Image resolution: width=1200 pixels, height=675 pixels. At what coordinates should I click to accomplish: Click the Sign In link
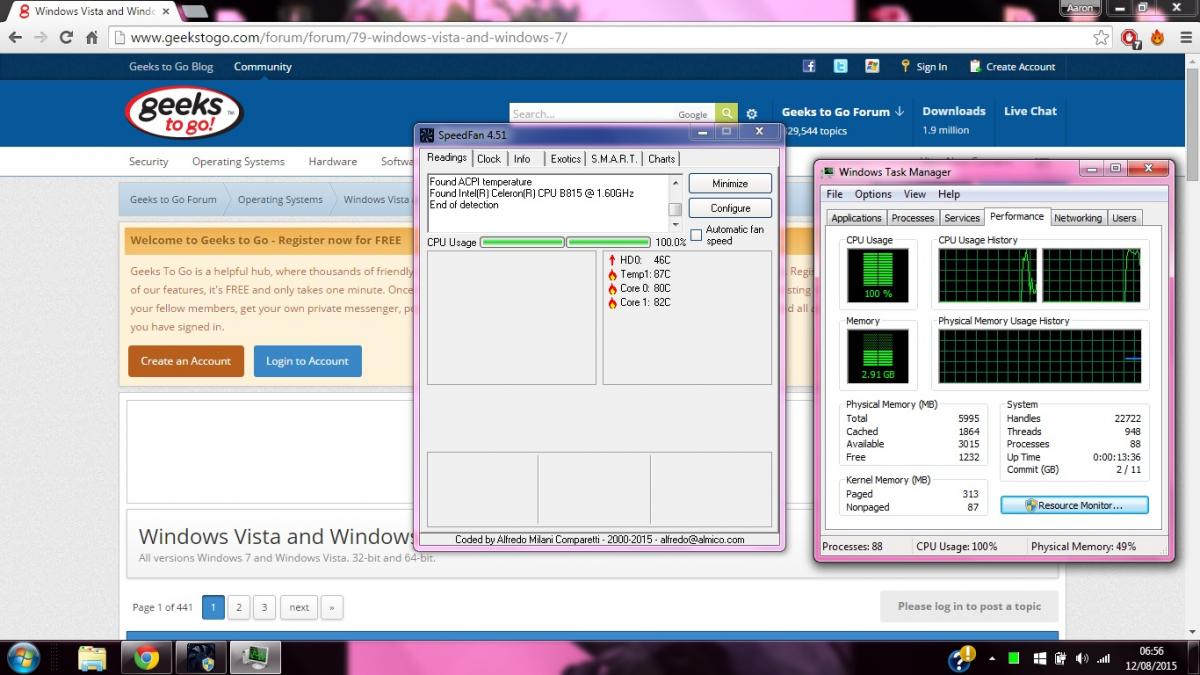(924, 67)
